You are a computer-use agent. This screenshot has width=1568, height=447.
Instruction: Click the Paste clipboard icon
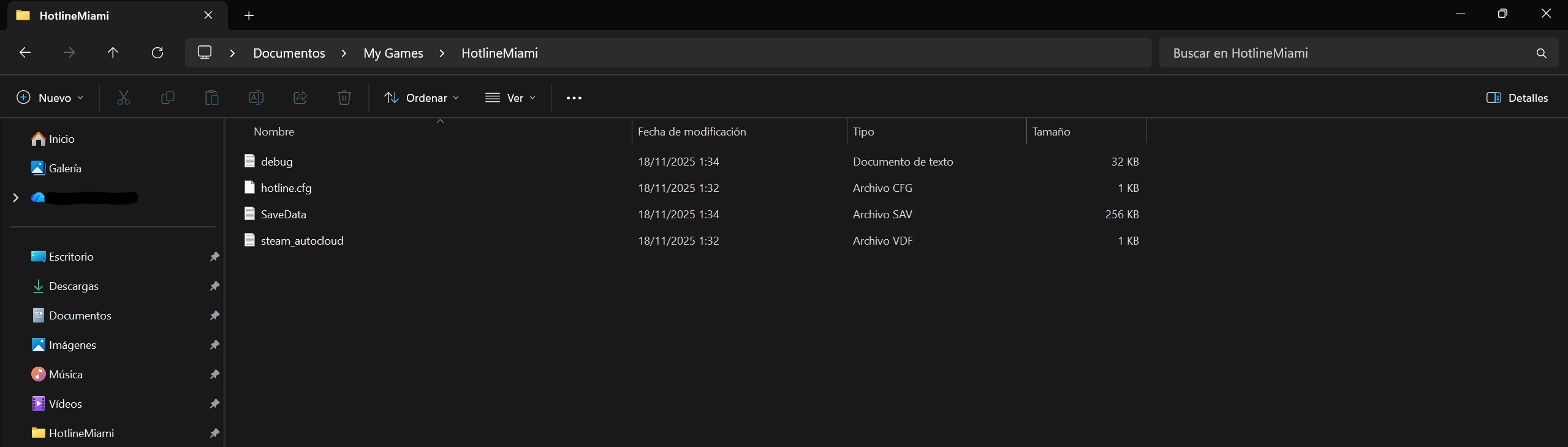(x=212, y=97)
